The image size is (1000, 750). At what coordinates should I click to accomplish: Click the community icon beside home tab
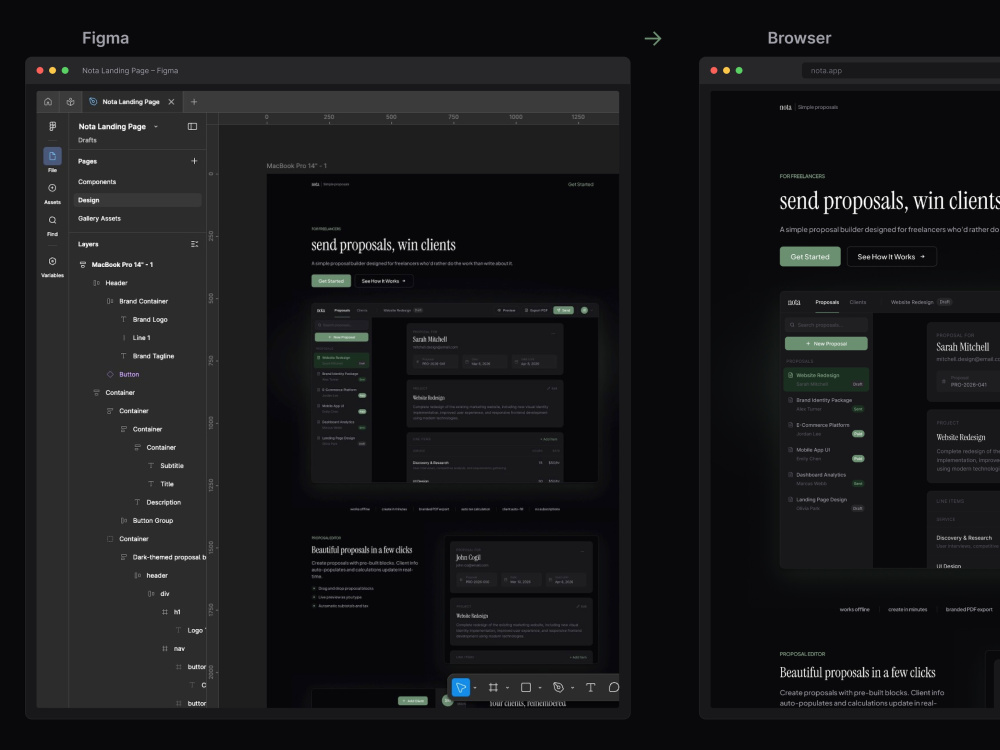pos(70,101)
